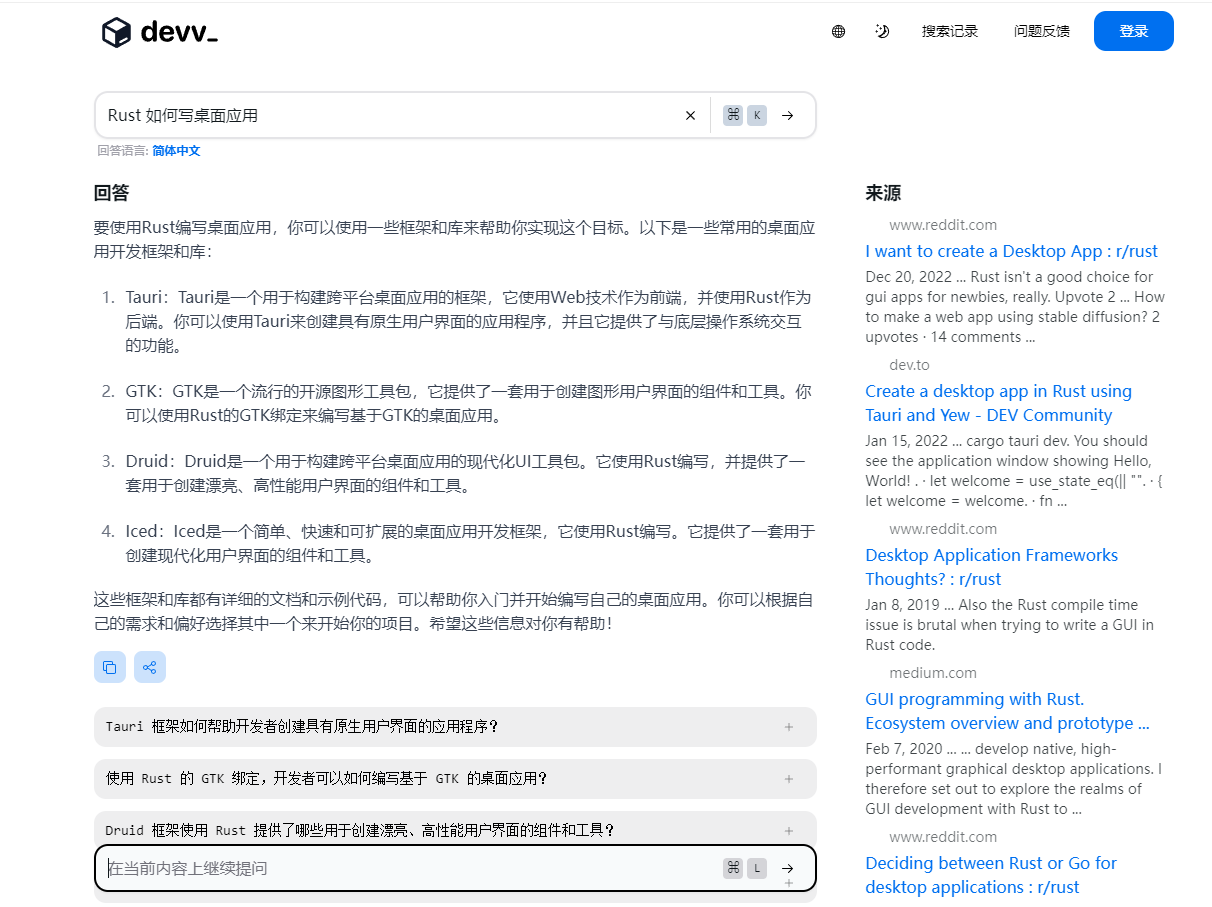
Task: Click the Iced list item text
Action: pyautogui.click(x=470, y=543)
